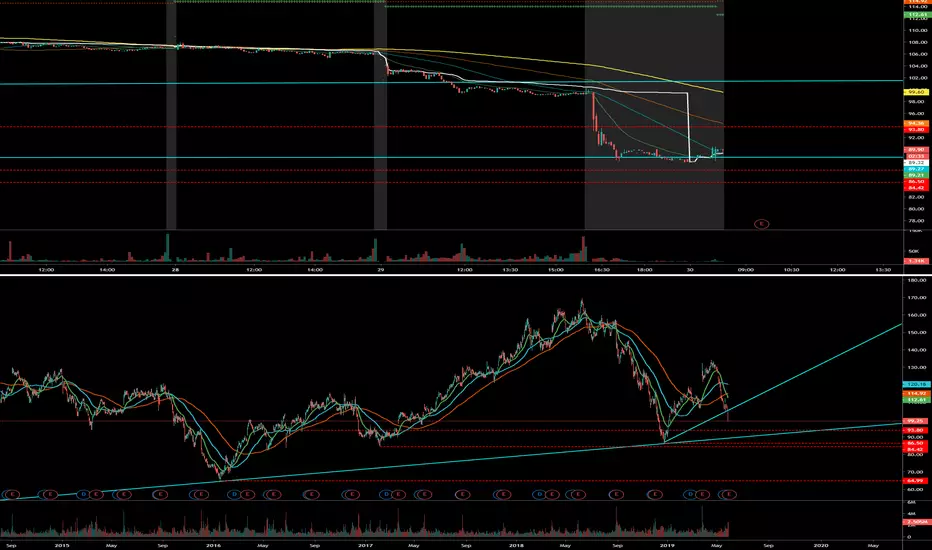Click the 16:30 time axis label
The image size is (932, 550).
(602, 270)
